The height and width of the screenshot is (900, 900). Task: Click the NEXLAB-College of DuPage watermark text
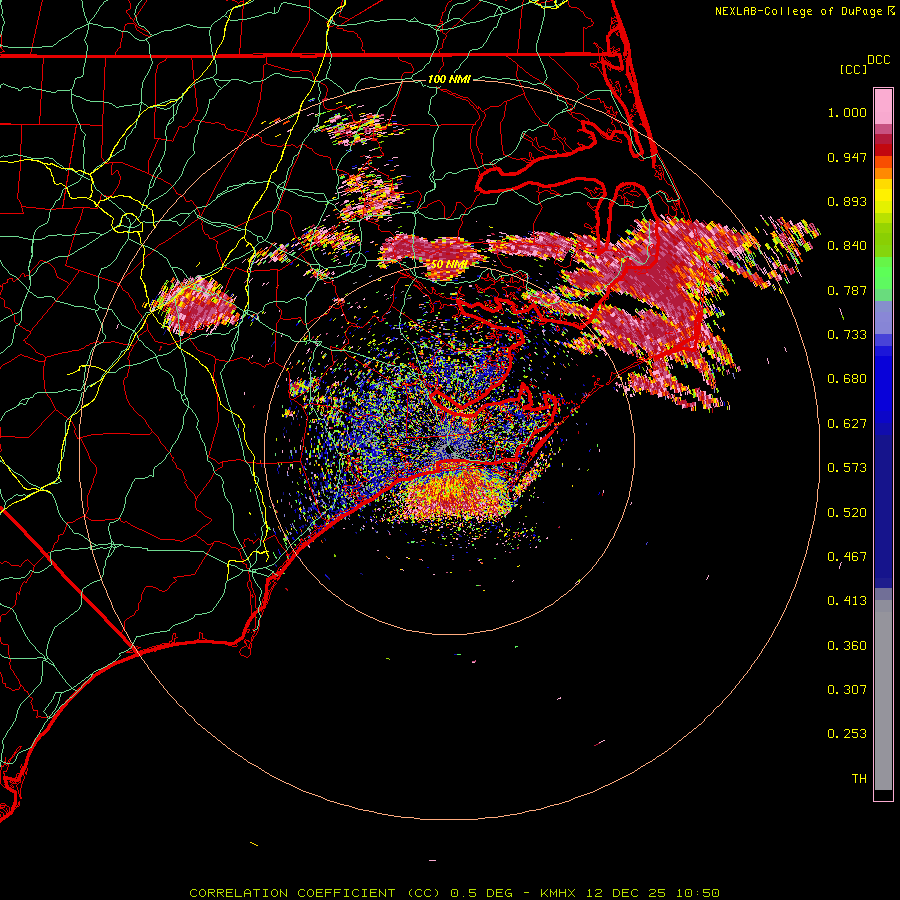point(798,11)
